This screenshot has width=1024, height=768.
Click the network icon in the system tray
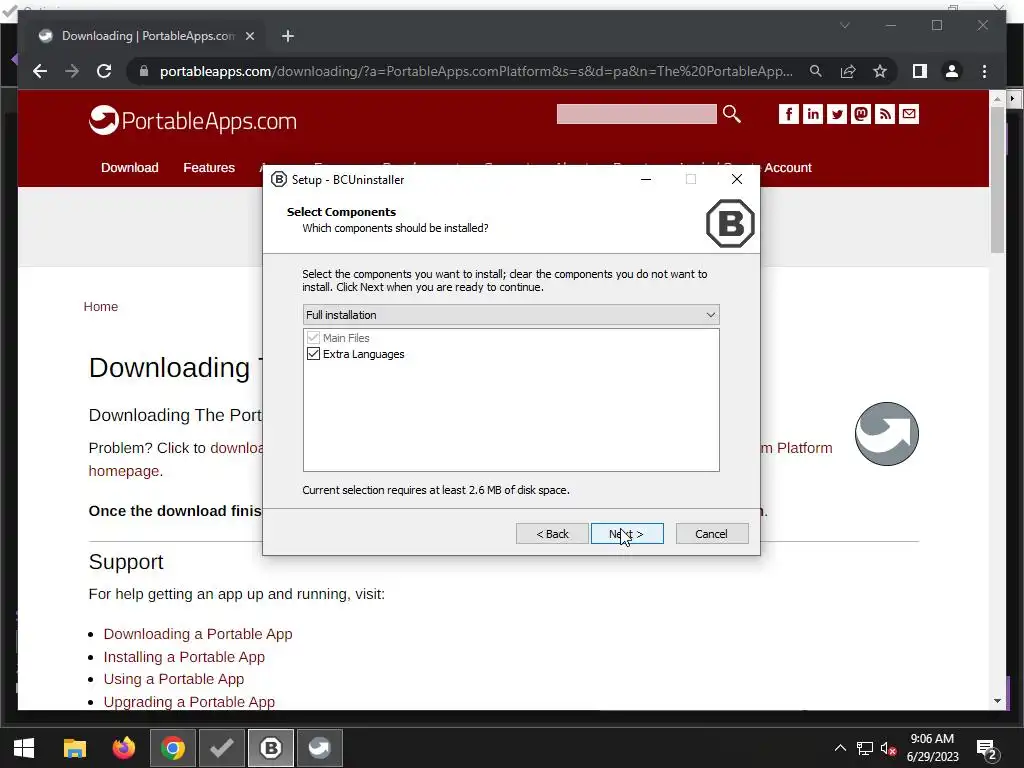click(865, 748)
